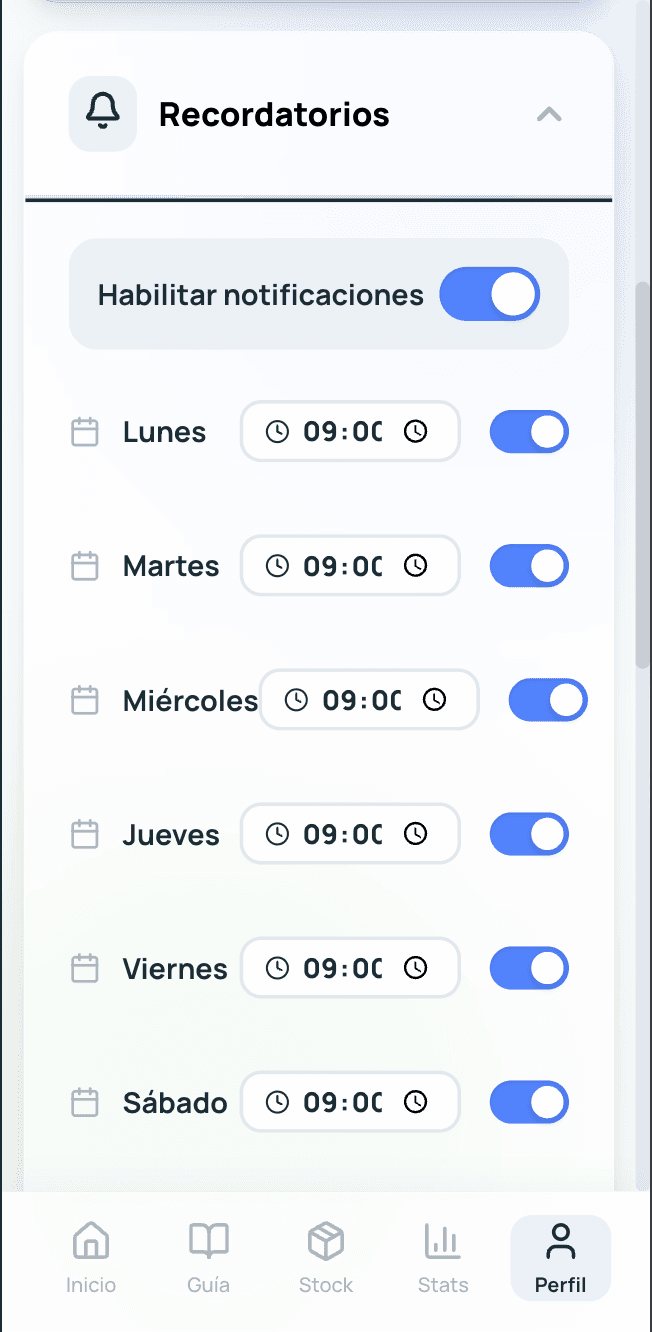The height and width of the screenshot is (1332, 652).
Task: Switch to the Stats tab
Action: click(x=443, y=1256)
